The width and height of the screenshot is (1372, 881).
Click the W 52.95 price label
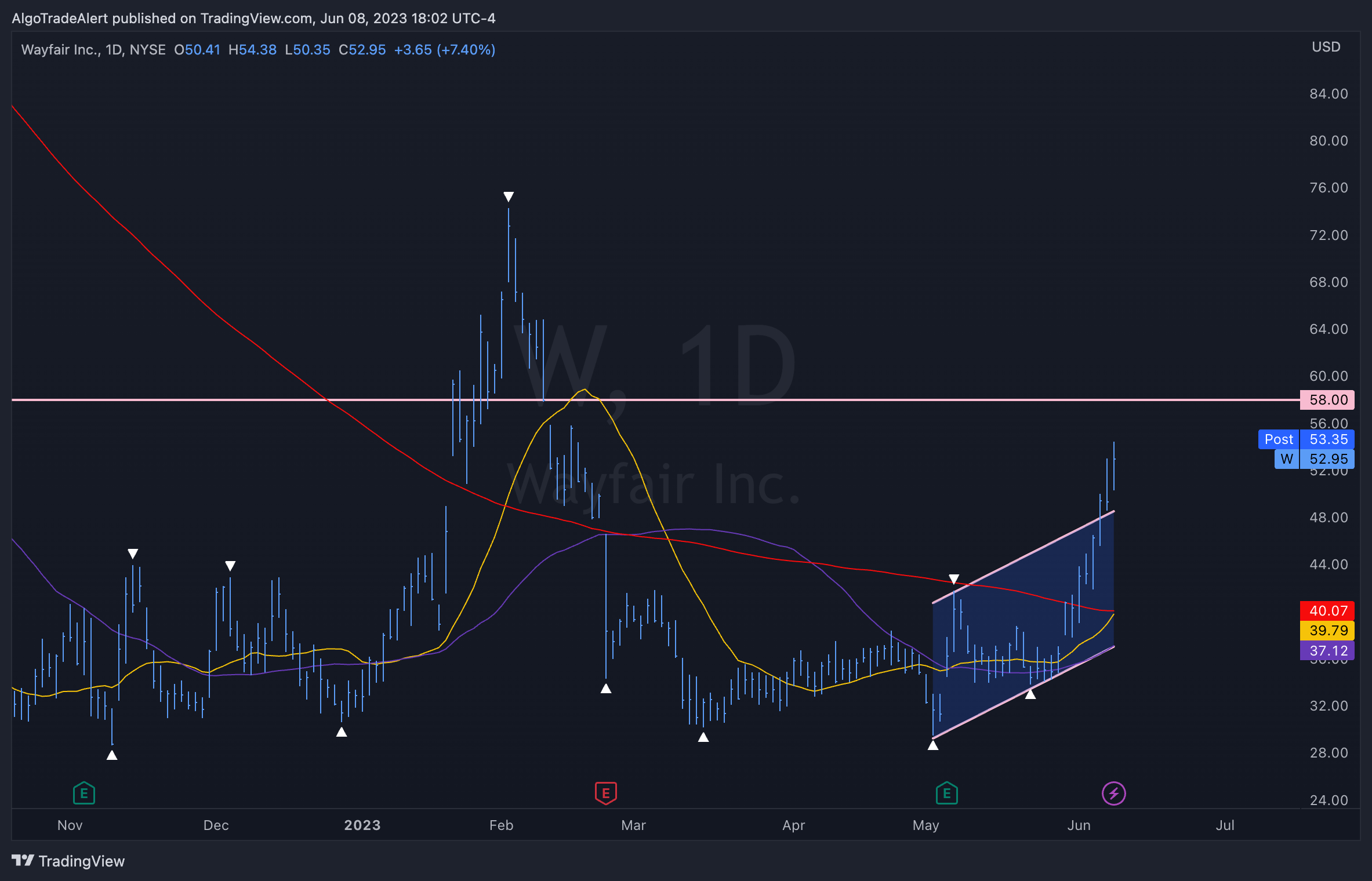tap(1315, 459)
